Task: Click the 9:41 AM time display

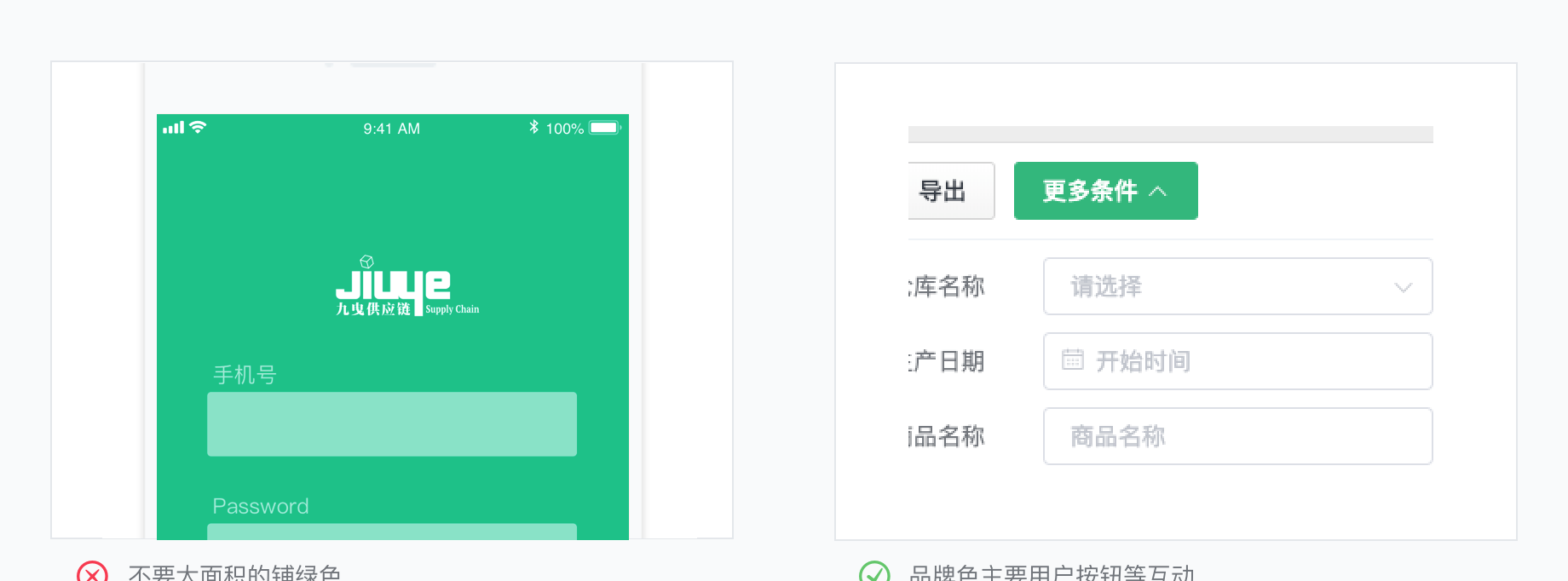Action: [x=392, y=129]
